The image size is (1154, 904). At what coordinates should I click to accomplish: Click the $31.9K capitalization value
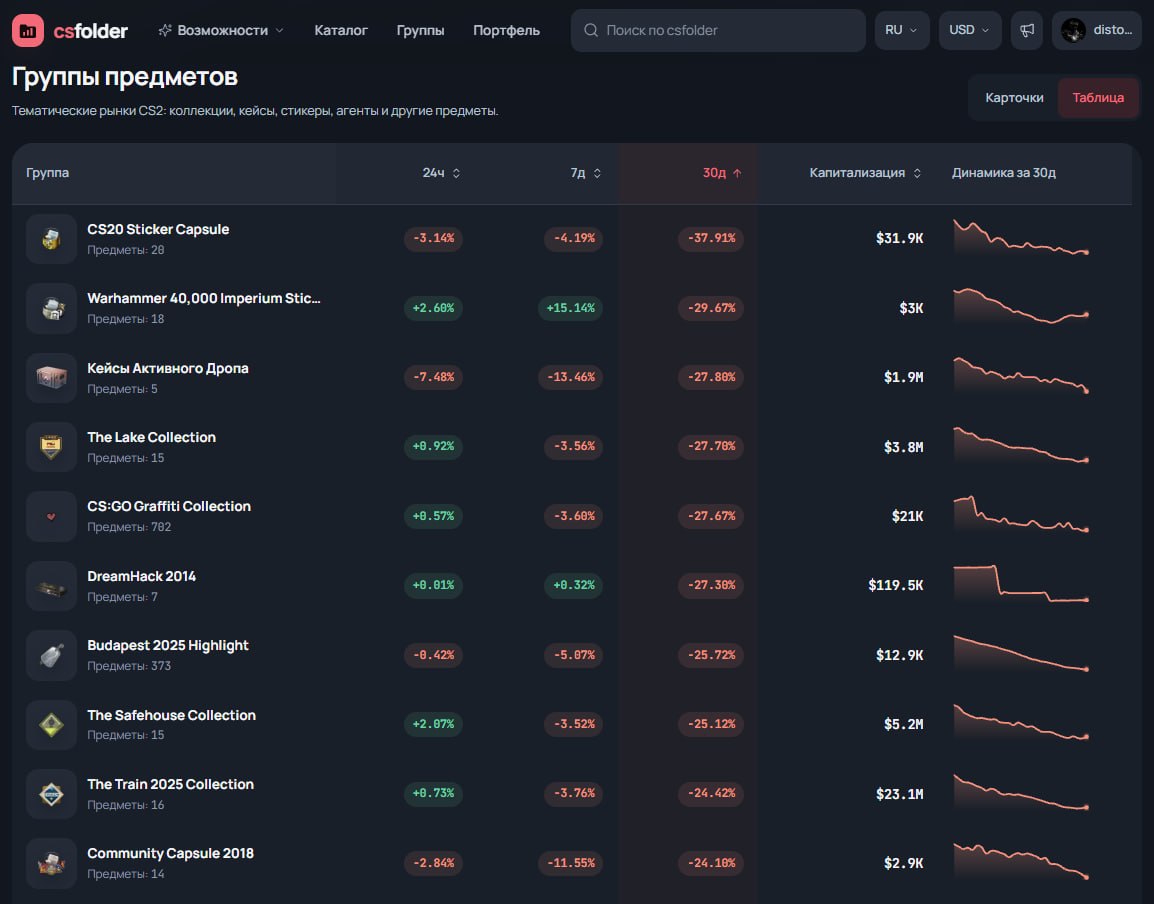click(899, 239)
